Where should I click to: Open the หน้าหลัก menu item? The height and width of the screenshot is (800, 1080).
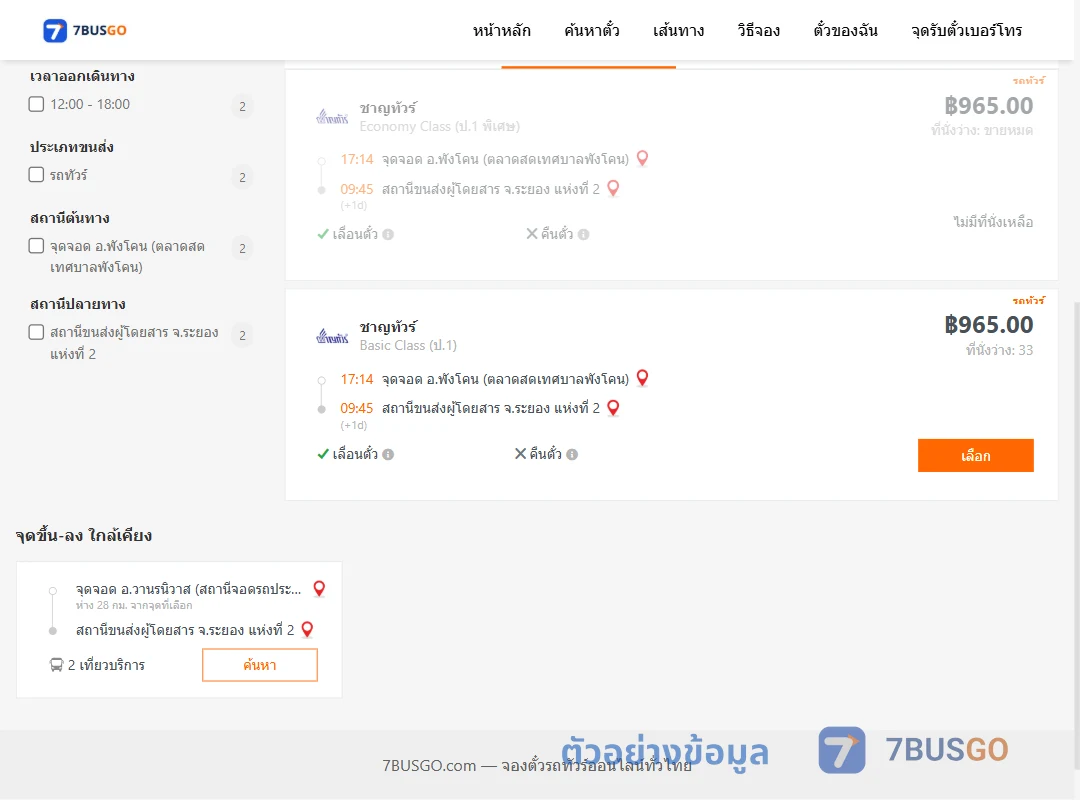tap(501, 30)
